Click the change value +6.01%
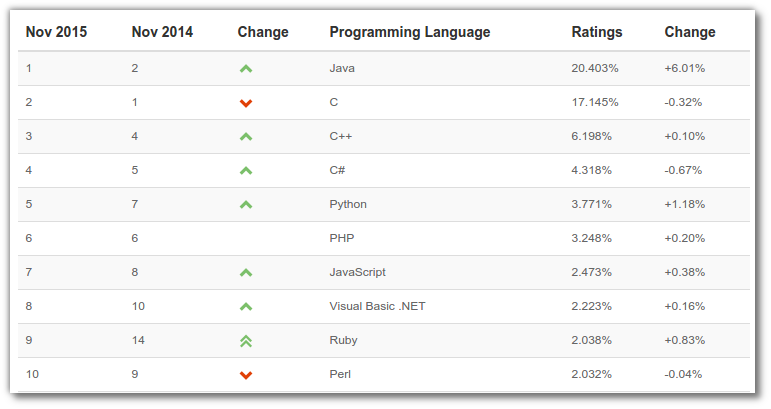 [684, 68]
